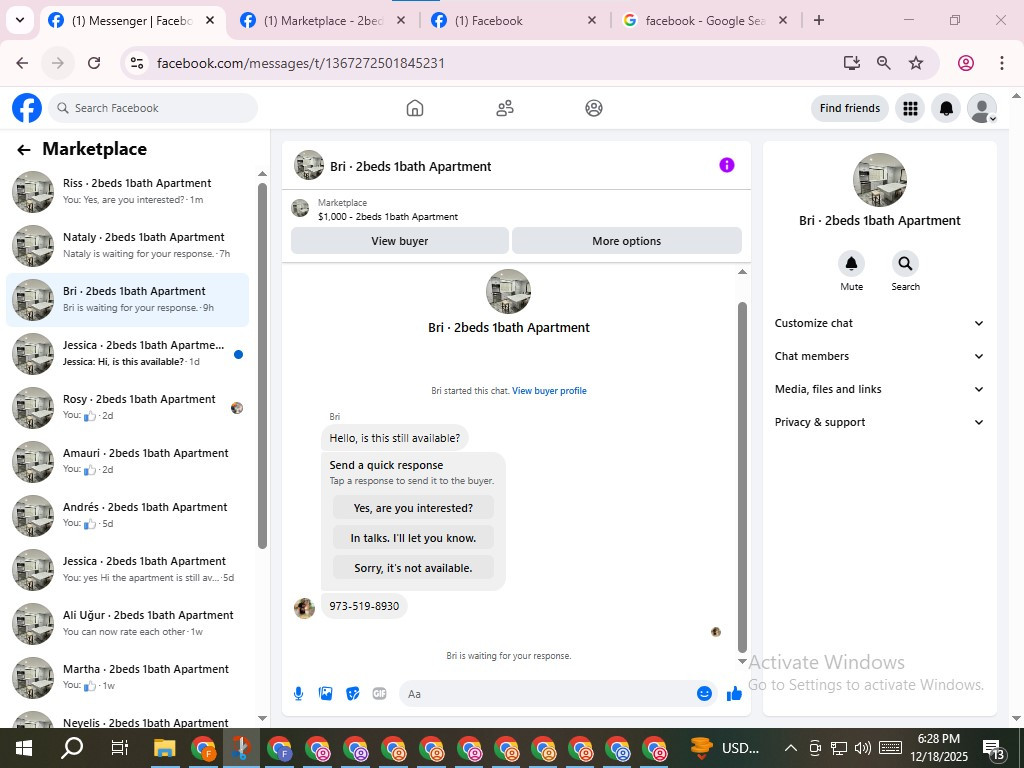Open the Ali Uğur apartment conversation

click(127, 624)
